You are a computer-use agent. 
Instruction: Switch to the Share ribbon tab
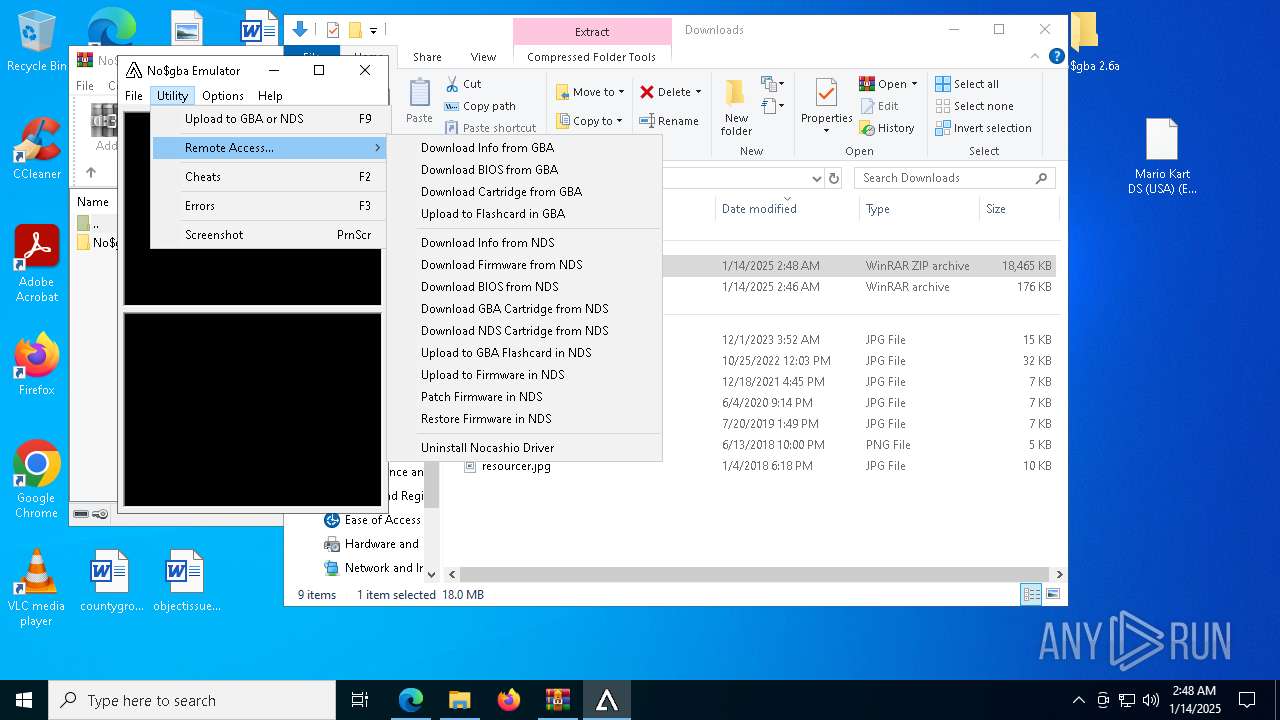pyautogui.click(x=427, y=57)
